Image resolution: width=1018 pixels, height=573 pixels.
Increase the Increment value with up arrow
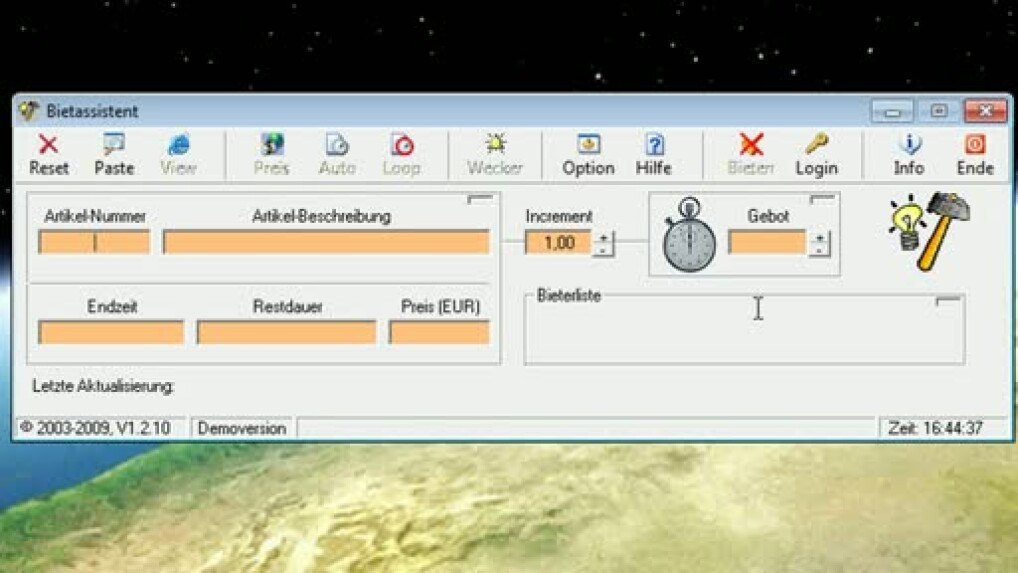pyautogui.click(x=603, y=237)
